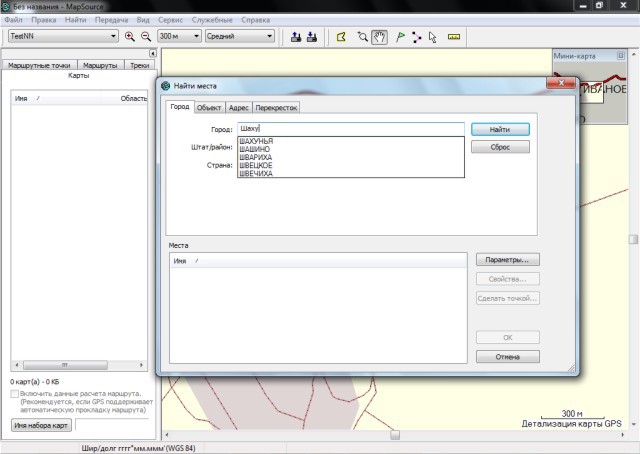640x454 pixels.
Task: Open the Средний detail level dropdown
Action: (x=240, y=36)
